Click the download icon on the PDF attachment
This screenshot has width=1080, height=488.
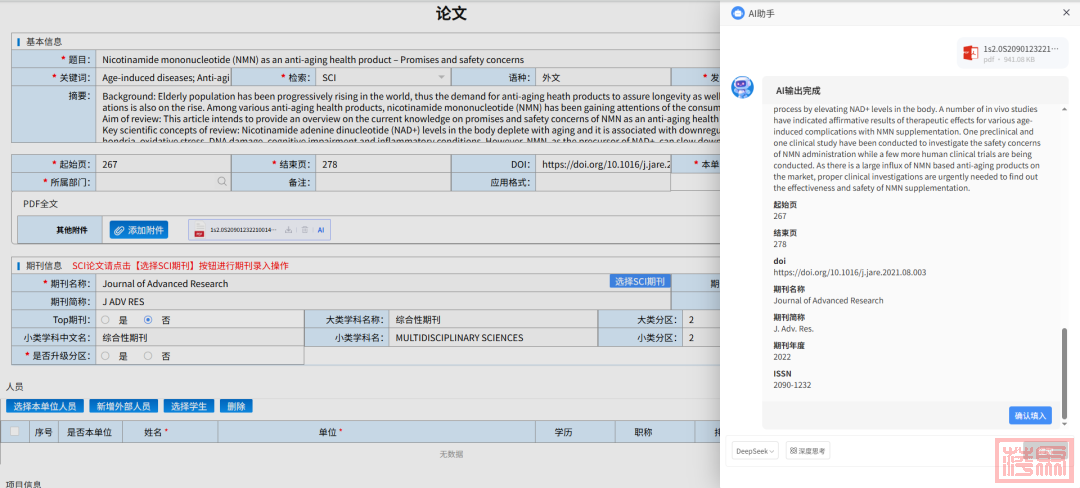[289, 230]
